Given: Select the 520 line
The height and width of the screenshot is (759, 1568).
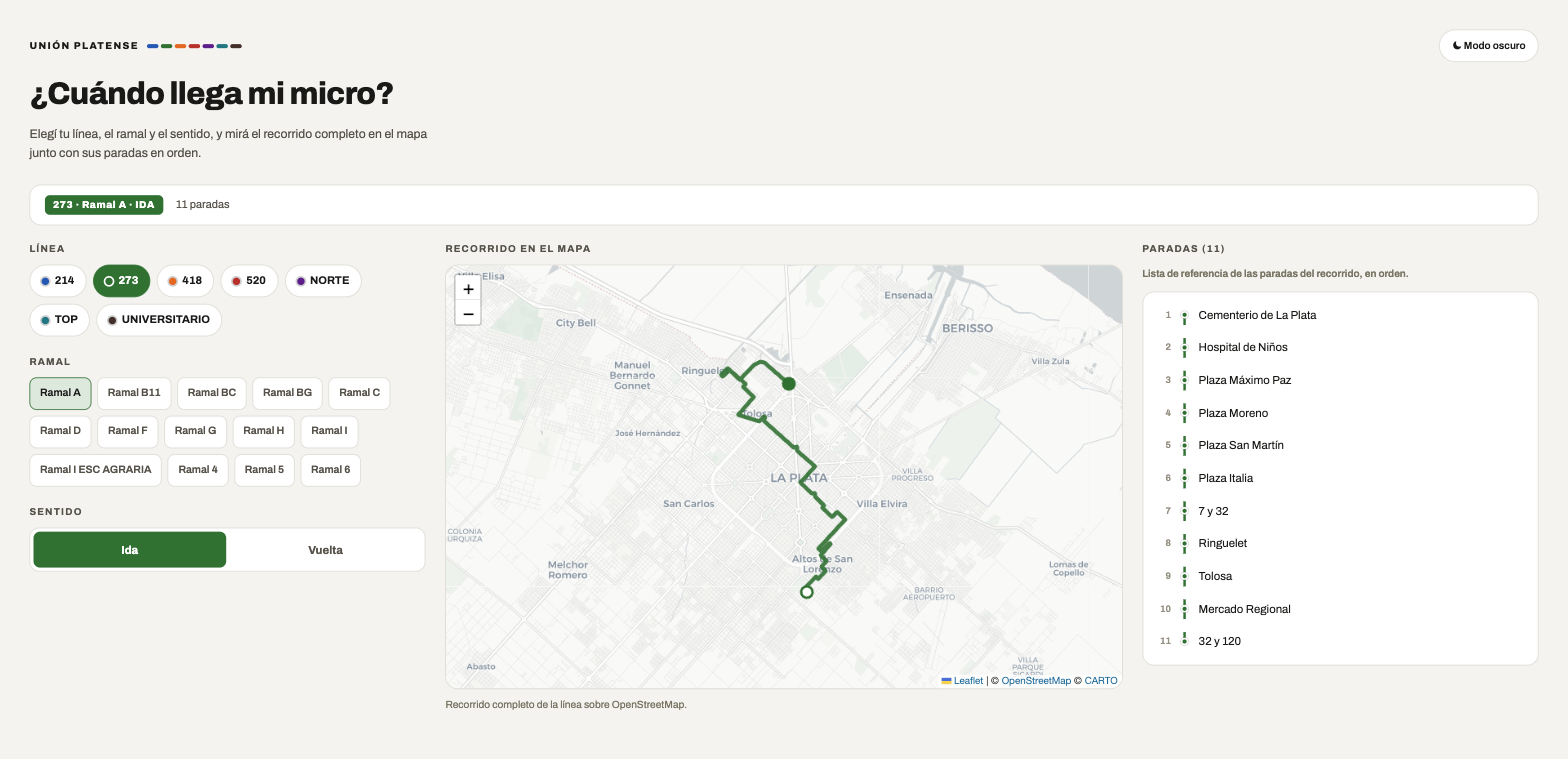Looking at the screenshot, I should [249, 281].
